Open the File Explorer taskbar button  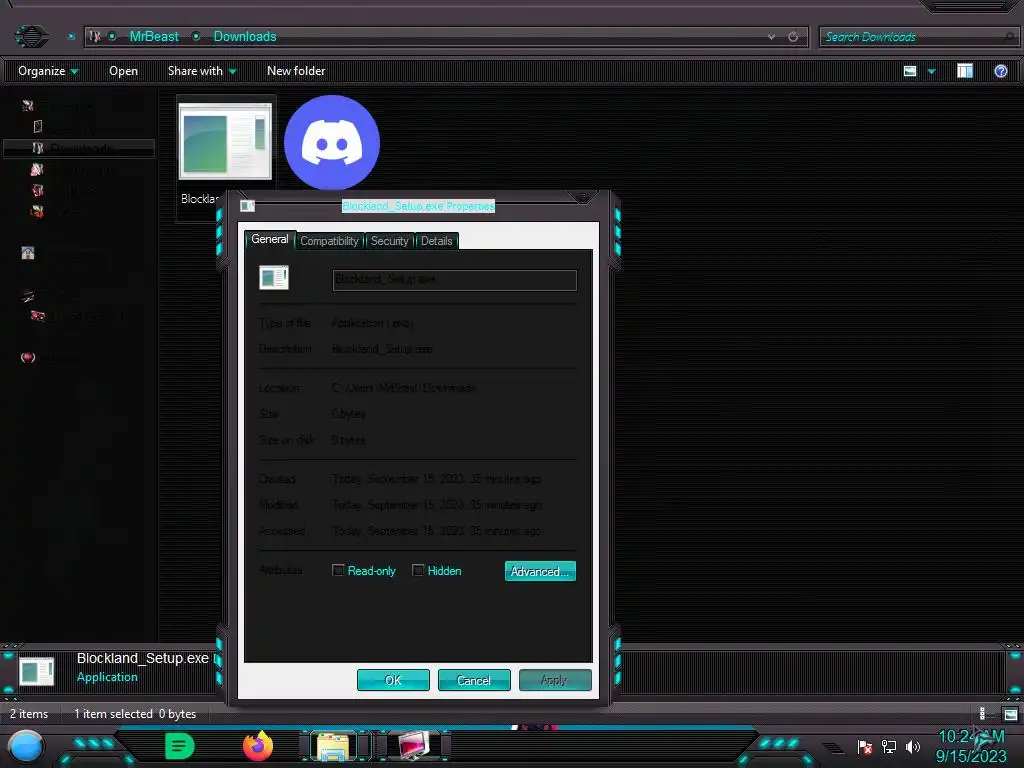click(332, 746)
